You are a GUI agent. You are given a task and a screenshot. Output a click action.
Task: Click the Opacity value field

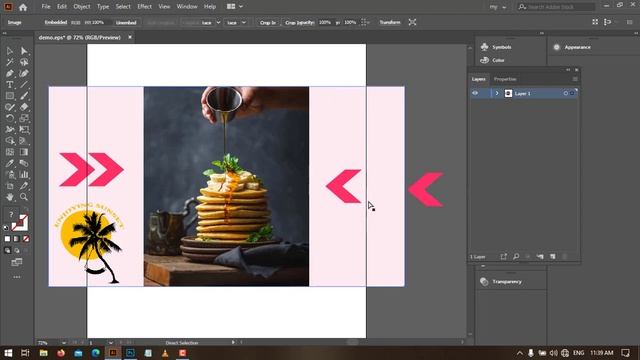pyautogui.click(x=325, y=22)
